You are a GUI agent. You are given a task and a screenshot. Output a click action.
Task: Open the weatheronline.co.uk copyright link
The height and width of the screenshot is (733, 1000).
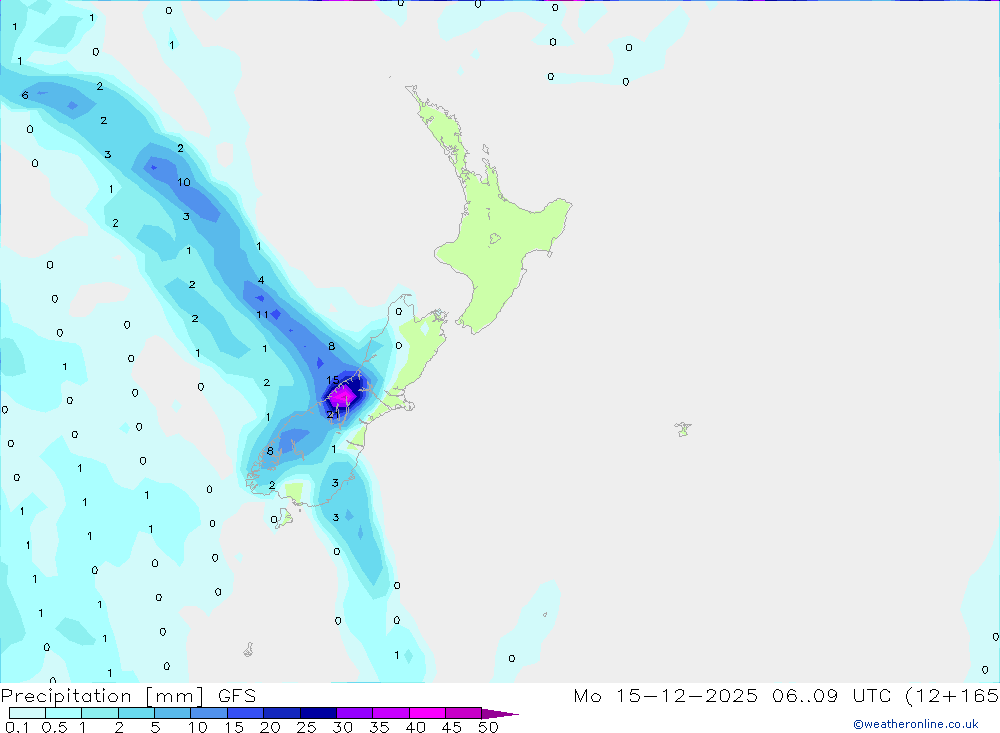click(x=916, y=724)
